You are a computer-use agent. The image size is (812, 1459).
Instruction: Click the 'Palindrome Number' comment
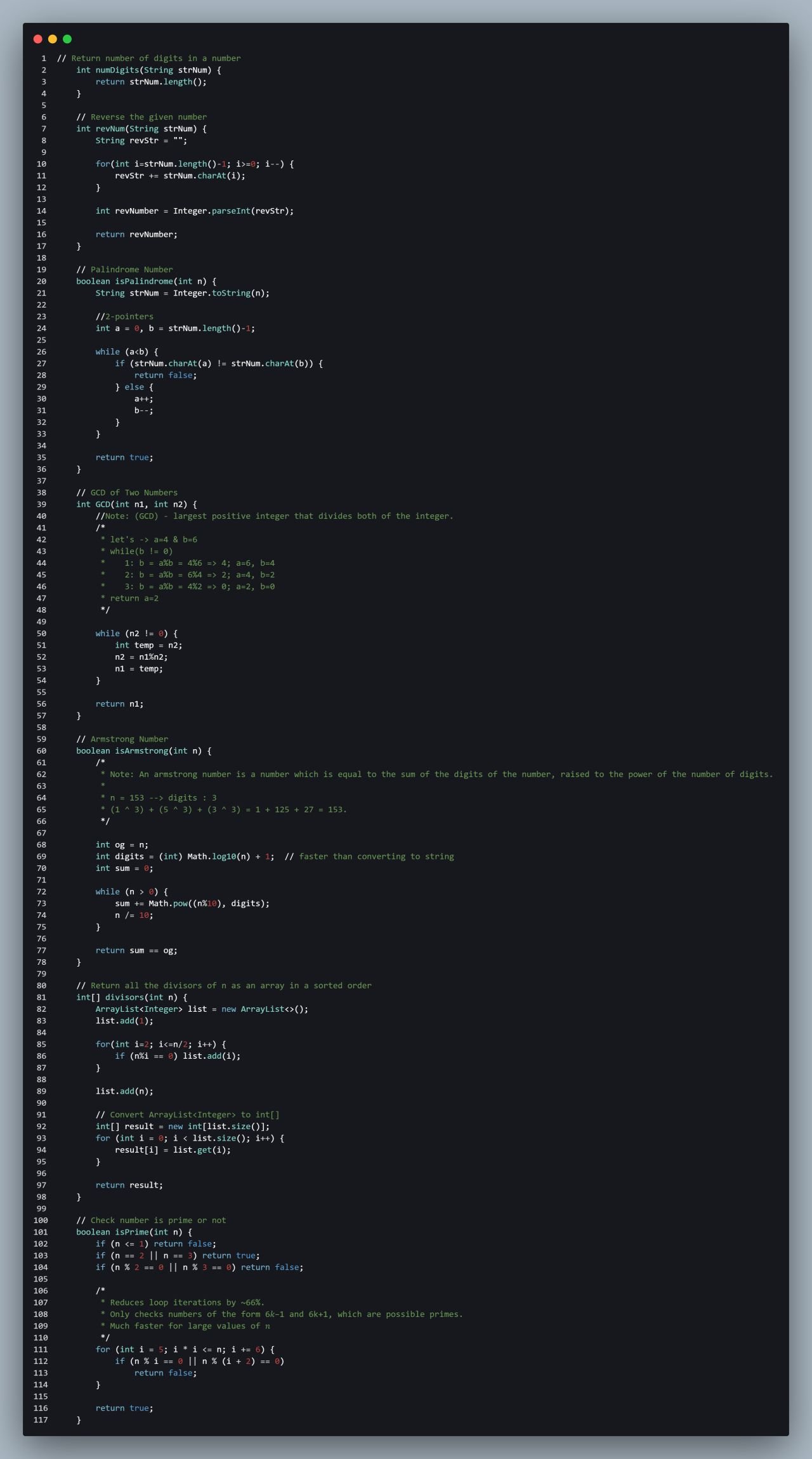pos(131,270)
